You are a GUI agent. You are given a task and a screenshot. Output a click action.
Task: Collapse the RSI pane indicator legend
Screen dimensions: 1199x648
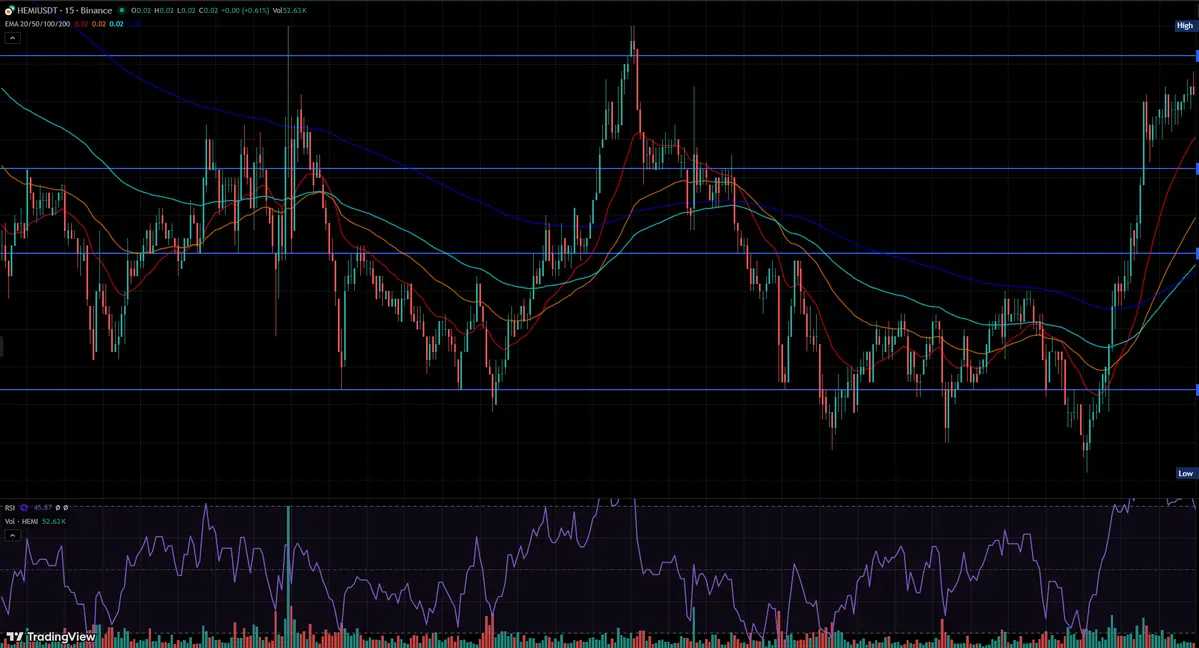(x=12, y=535)
